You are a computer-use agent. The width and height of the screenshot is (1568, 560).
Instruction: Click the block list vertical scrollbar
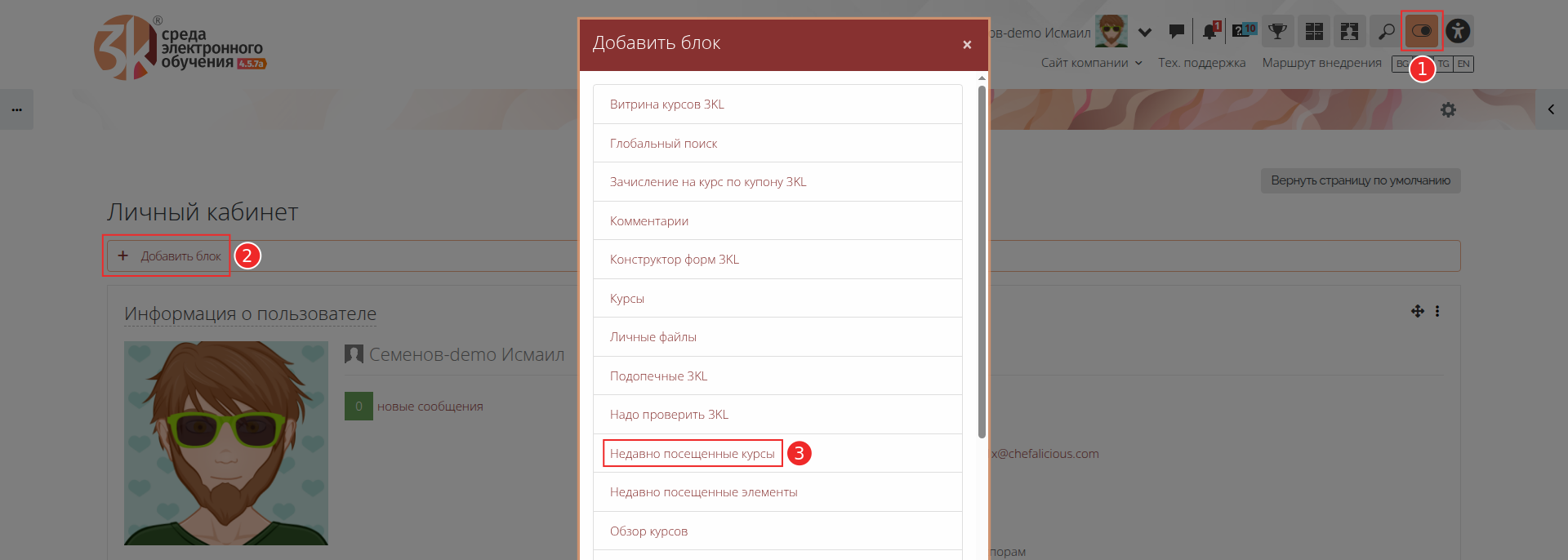(982, 261)
